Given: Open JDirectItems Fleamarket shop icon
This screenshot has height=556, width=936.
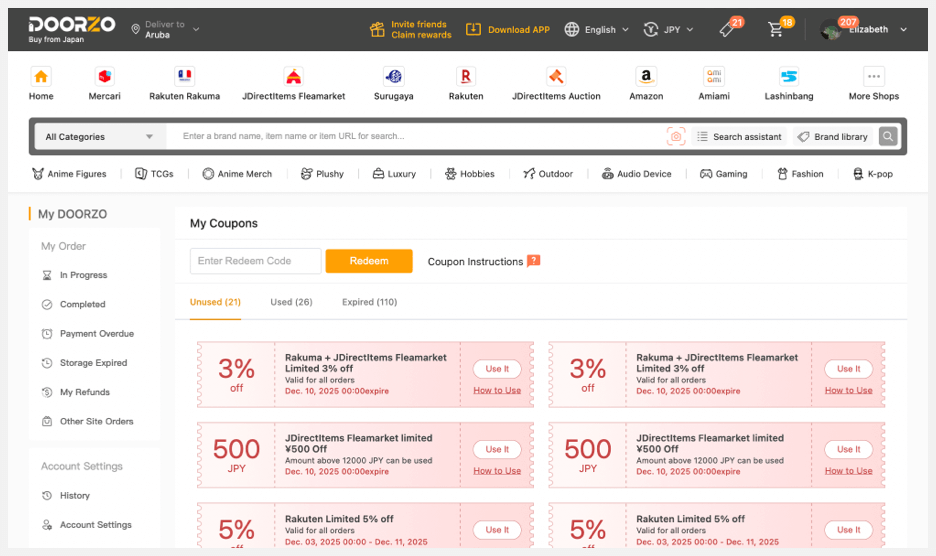Looking at the screenshot, I should tap(293, 76).
